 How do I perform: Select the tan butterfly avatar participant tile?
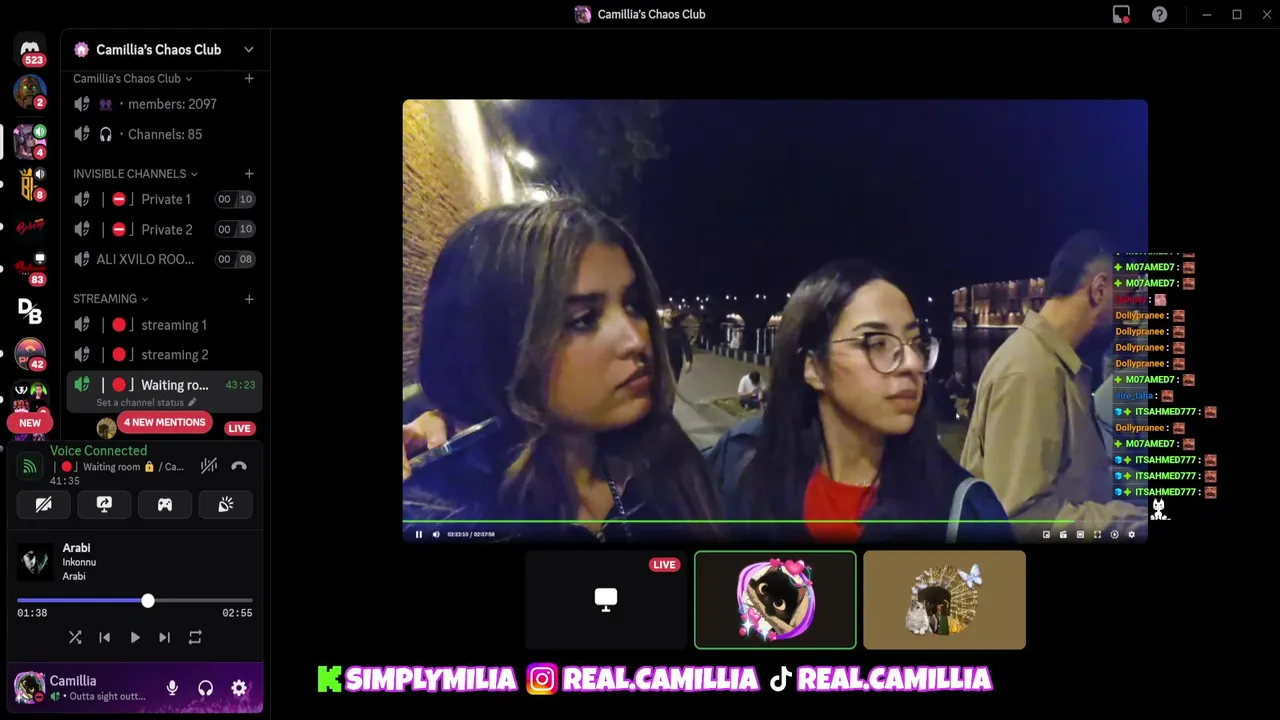coord(944,600)
